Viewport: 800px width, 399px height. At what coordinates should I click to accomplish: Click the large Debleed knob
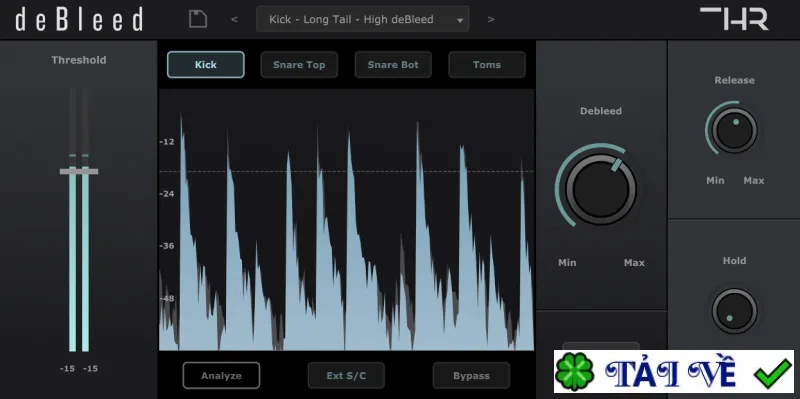[601, 189]
